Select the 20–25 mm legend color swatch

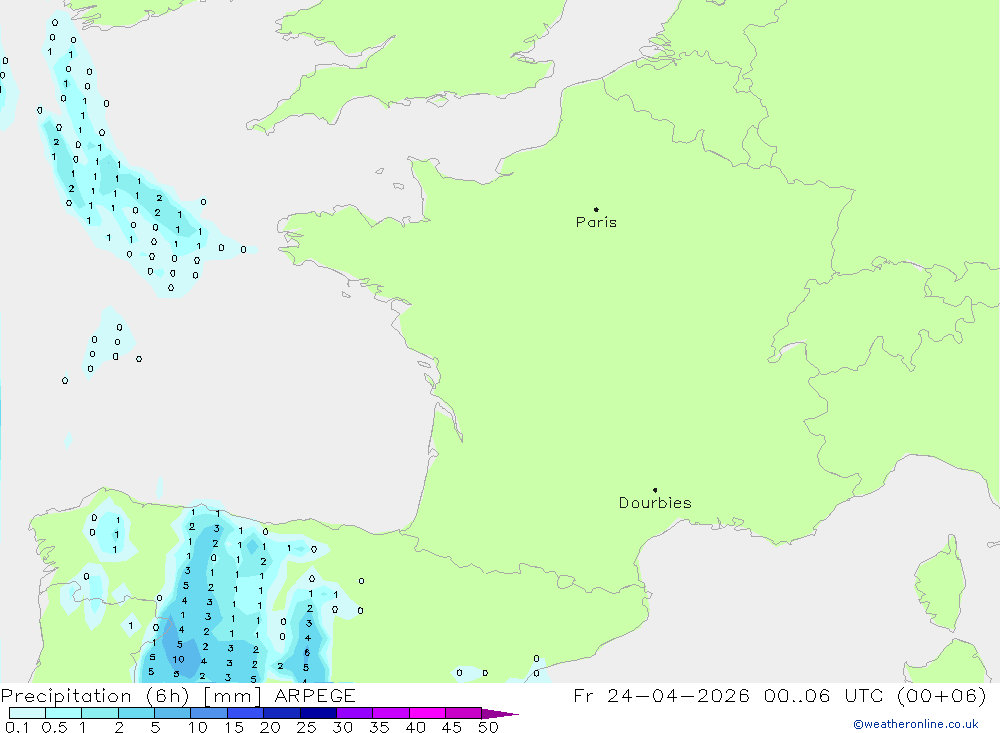pyautogui.click(x=282, y=713)
